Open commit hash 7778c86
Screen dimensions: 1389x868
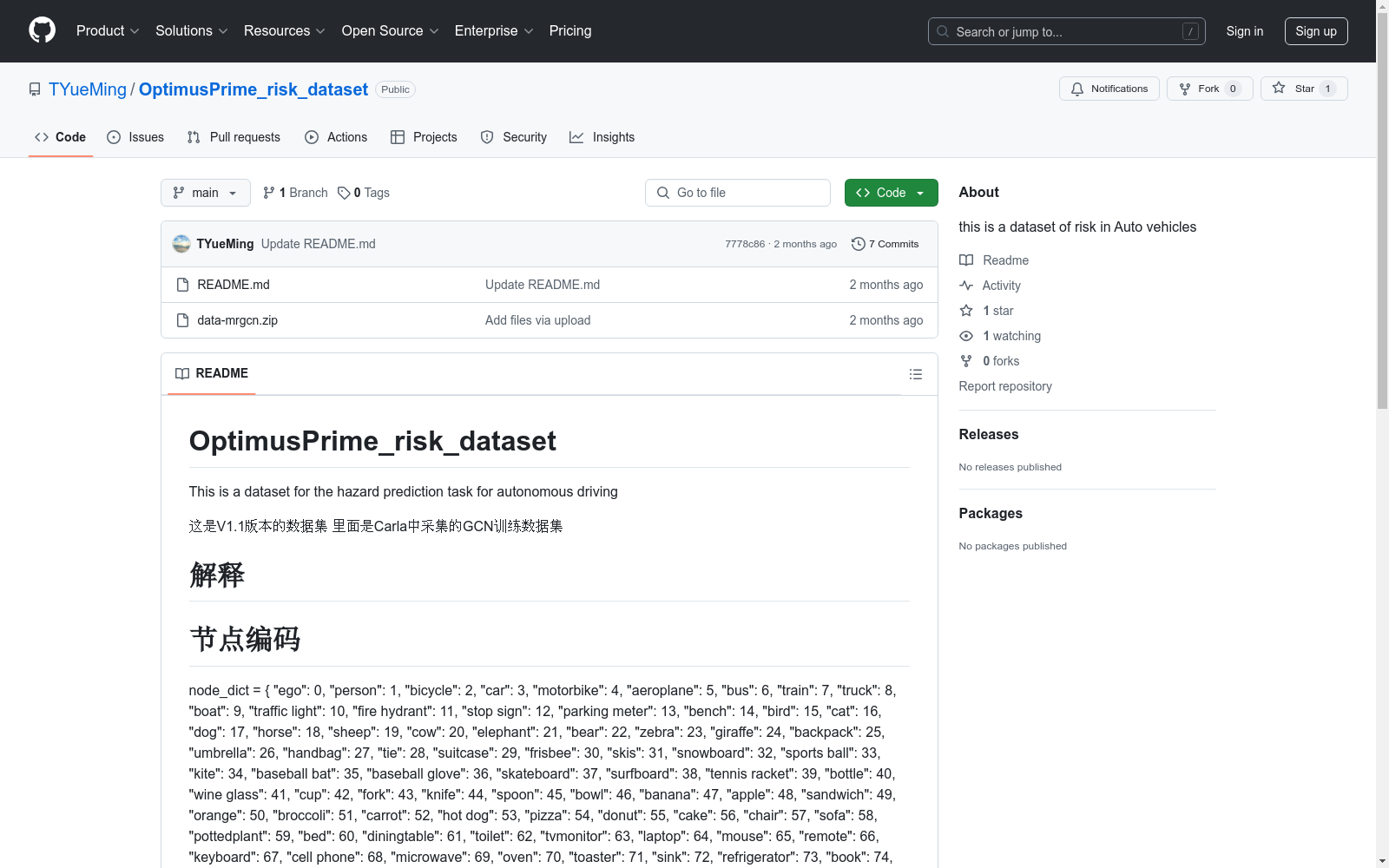pyautogui.click(x=745, y=244)
